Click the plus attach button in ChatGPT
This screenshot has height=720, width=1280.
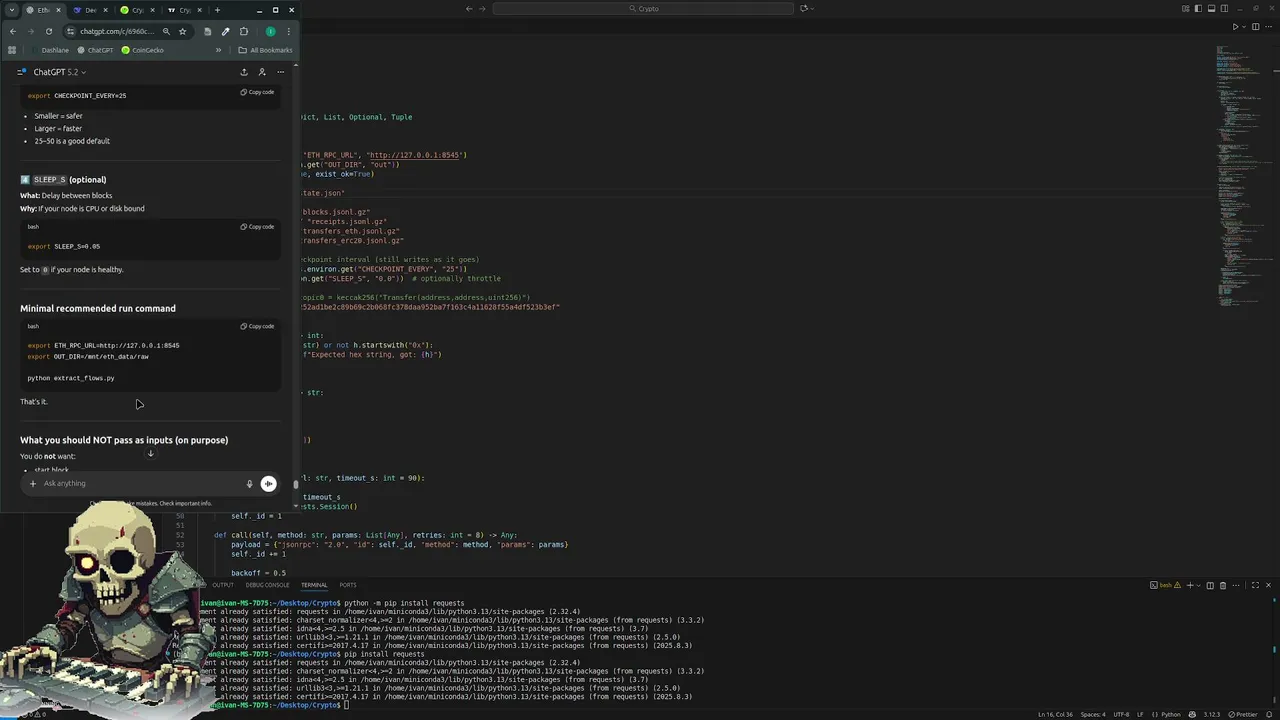[x=32, y=483]
